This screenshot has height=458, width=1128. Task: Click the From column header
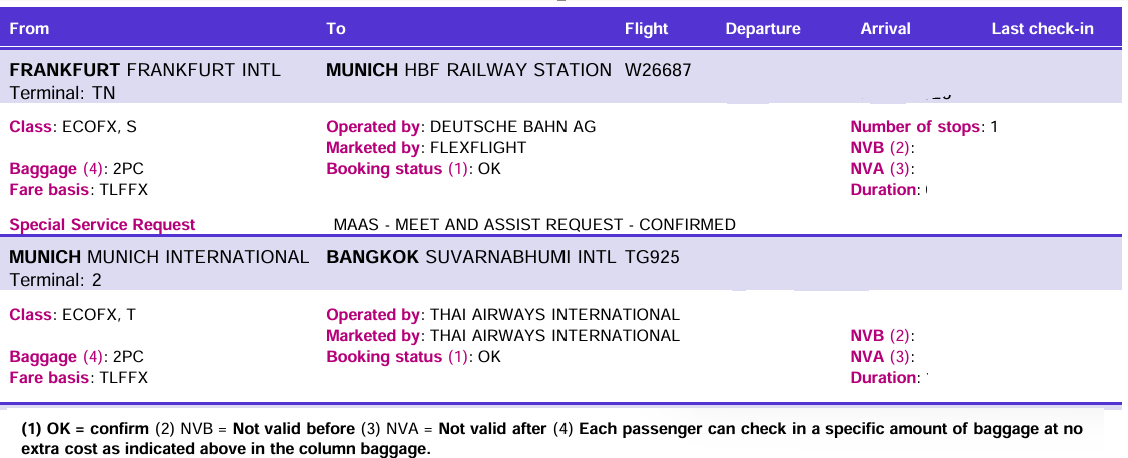(x=29, y=28)
